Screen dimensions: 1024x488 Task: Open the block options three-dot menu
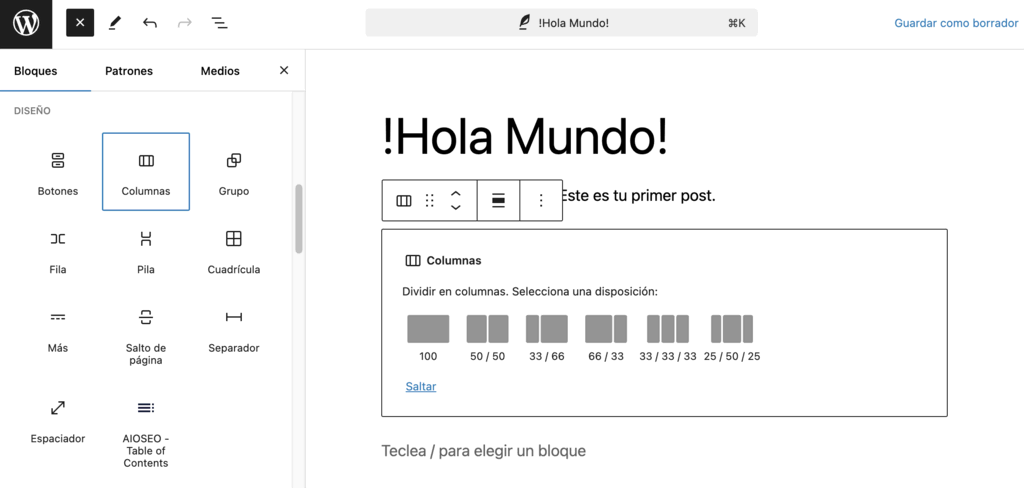(x=541, y=201)
